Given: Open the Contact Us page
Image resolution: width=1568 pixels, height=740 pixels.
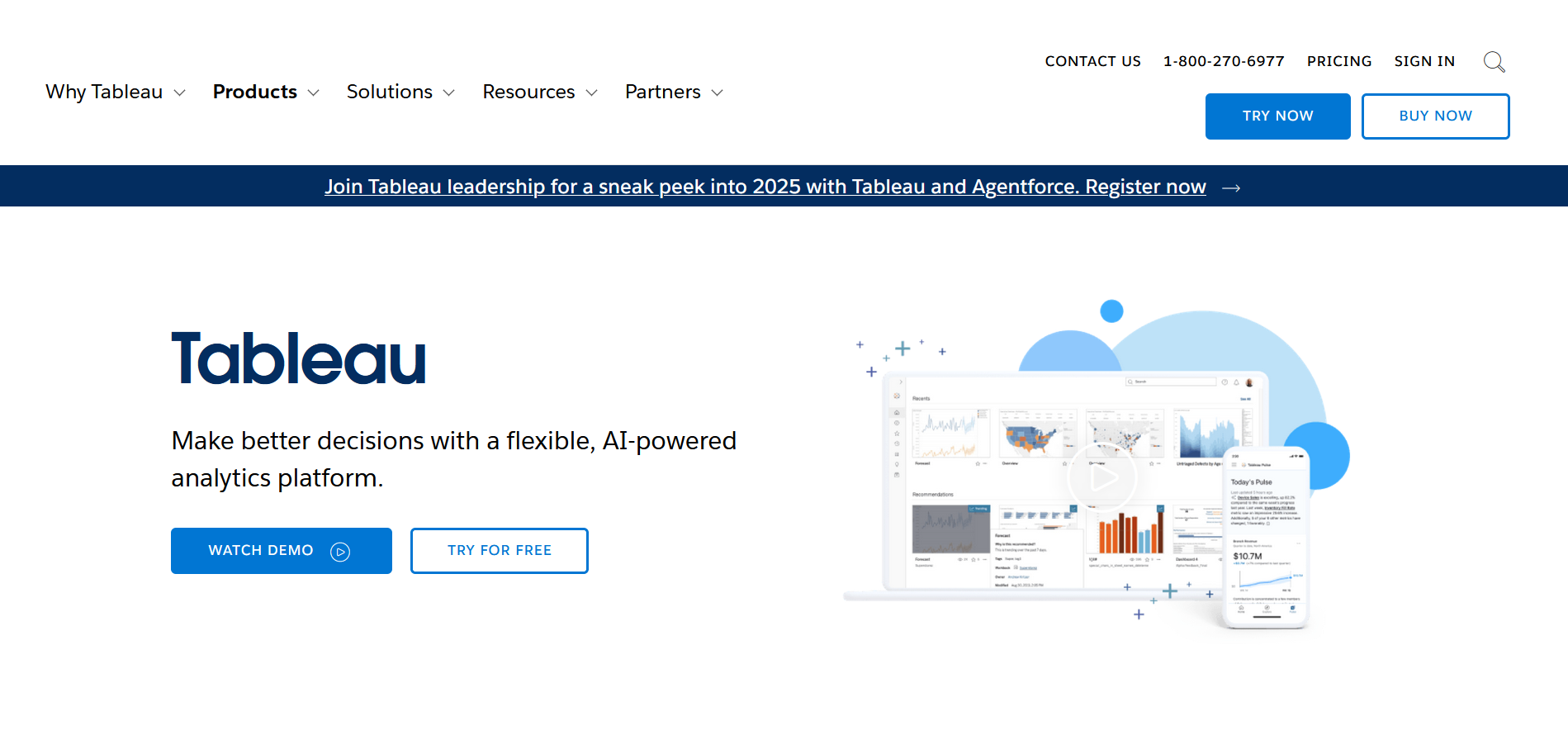Looking at the screenshot, I should tap(1092, 61).
